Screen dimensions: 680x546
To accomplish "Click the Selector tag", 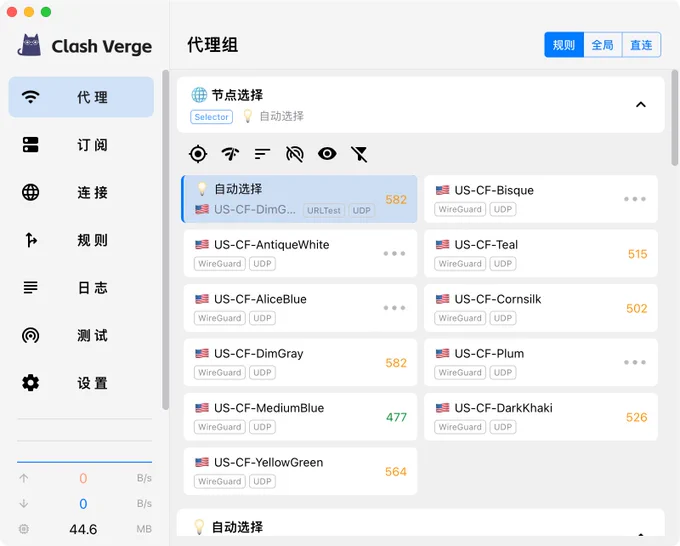I will click(212, 117).
